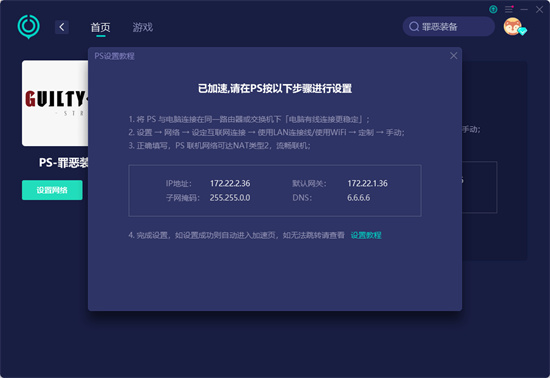The image size is (550, 378).
Task: Click step 3 text about NAT类型2
Action: pyautogui.click(x=219, y=146)
